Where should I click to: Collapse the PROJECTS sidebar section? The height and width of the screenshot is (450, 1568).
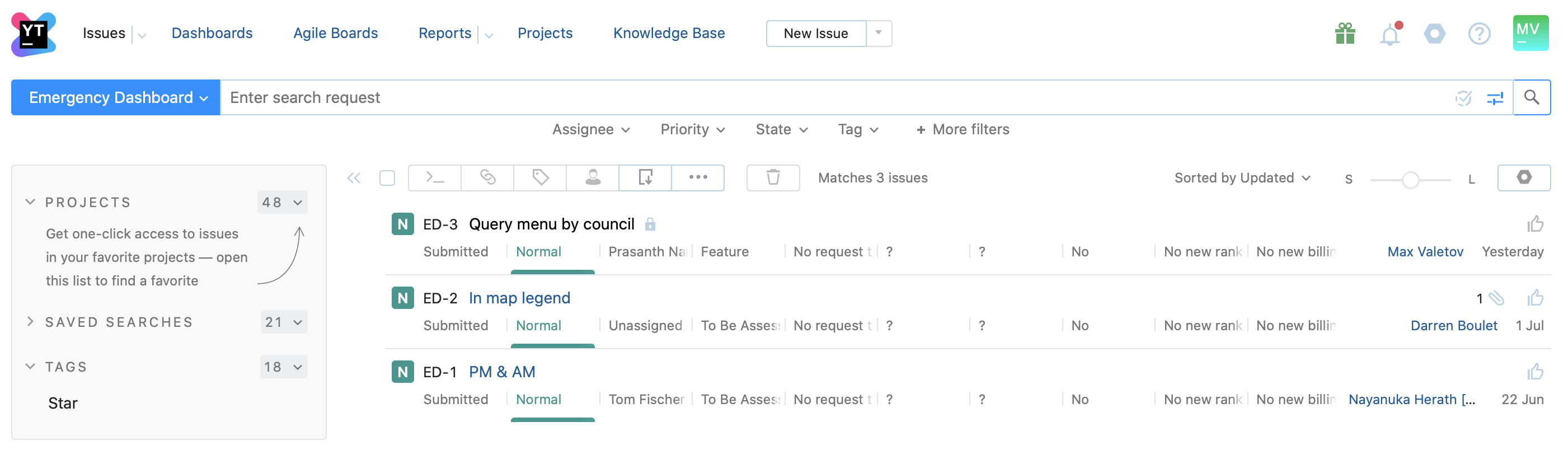[x=30, y=202]
